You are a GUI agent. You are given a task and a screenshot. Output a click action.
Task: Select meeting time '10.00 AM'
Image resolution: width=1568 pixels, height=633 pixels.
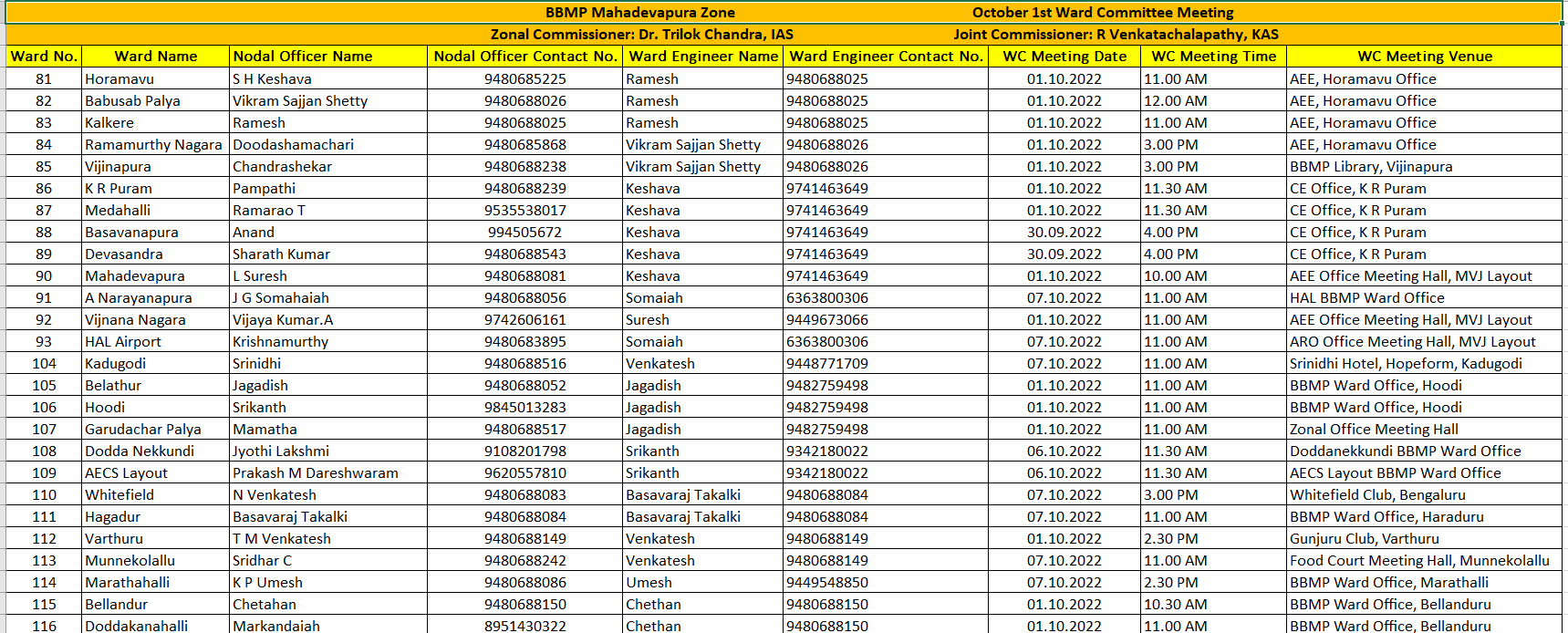coord(1214,276)
